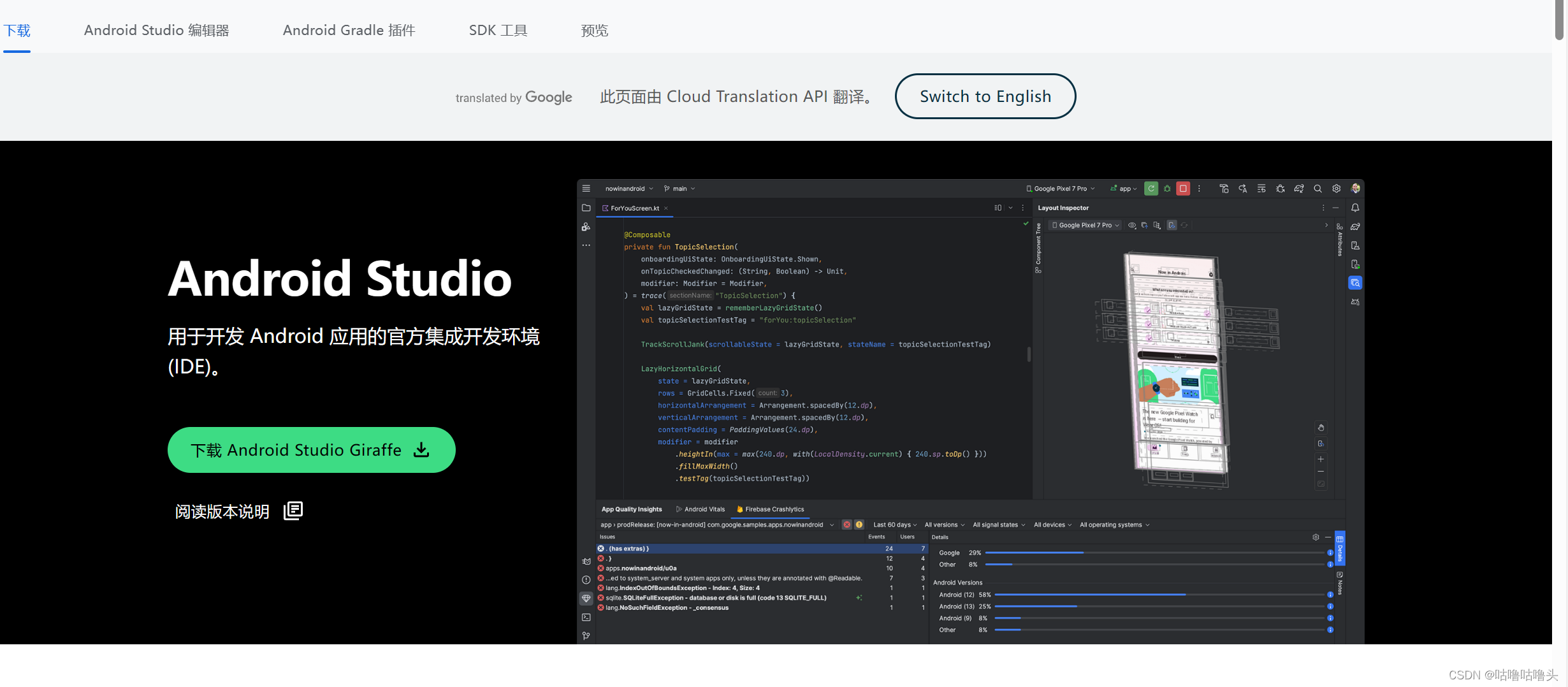Open the All devices filter dropdown
Screen dimensions: 1568x687
tap(1052, 524)
